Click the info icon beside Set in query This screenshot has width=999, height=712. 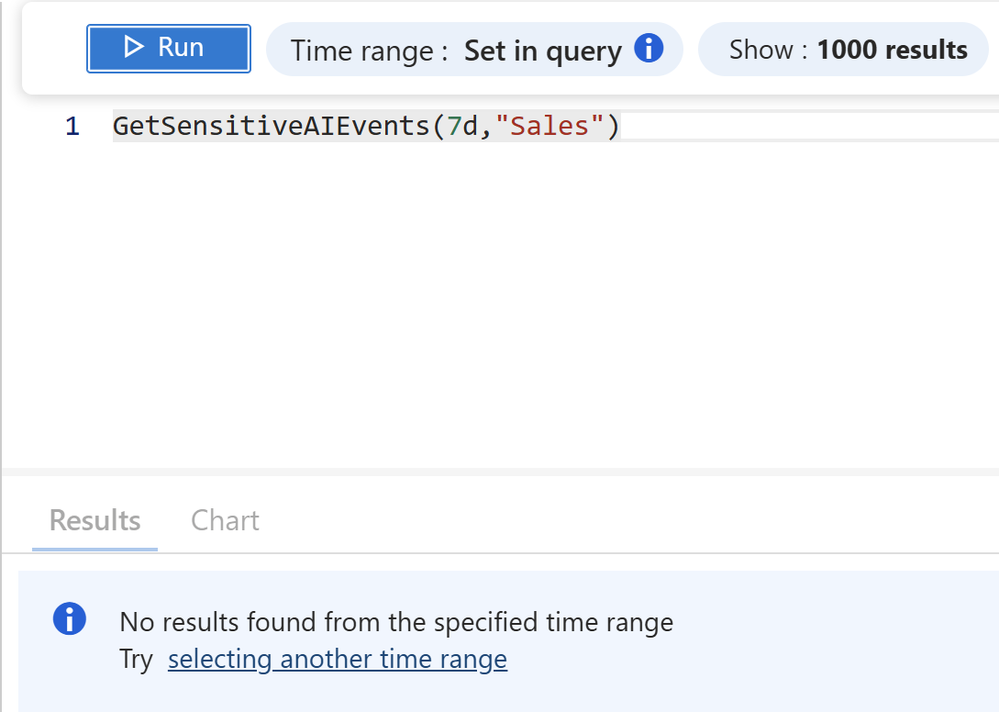[649, 48]
